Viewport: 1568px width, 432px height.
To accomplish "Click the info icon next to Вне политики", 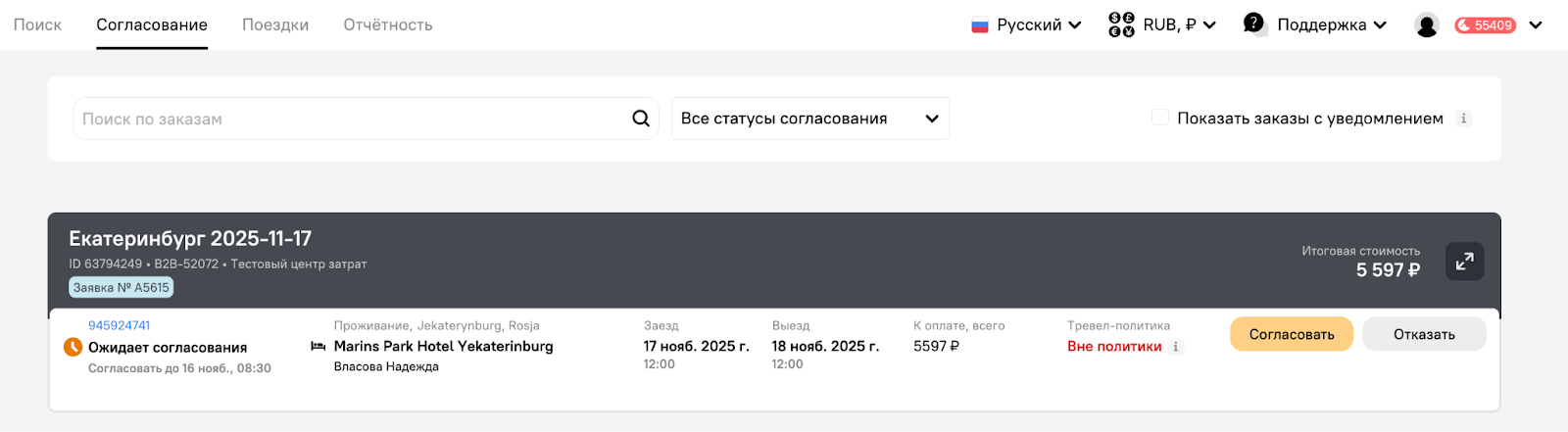I will tap(1176, 346).
